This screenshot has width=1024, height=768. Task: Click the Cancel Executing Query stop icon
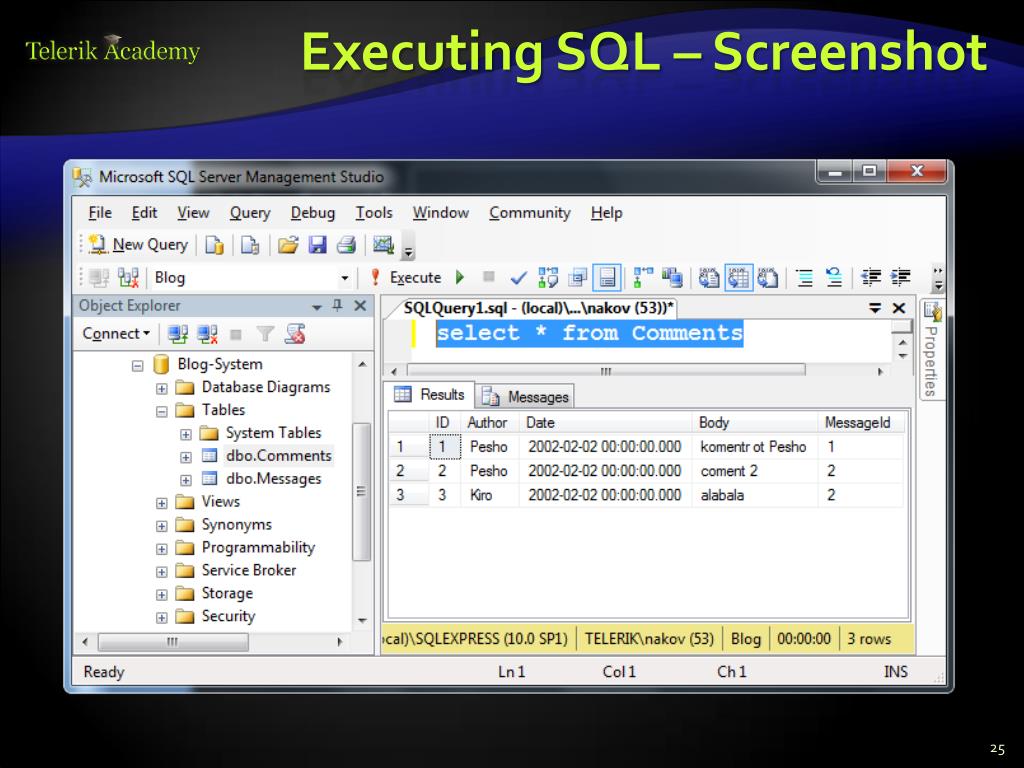[x=488, y=277]
